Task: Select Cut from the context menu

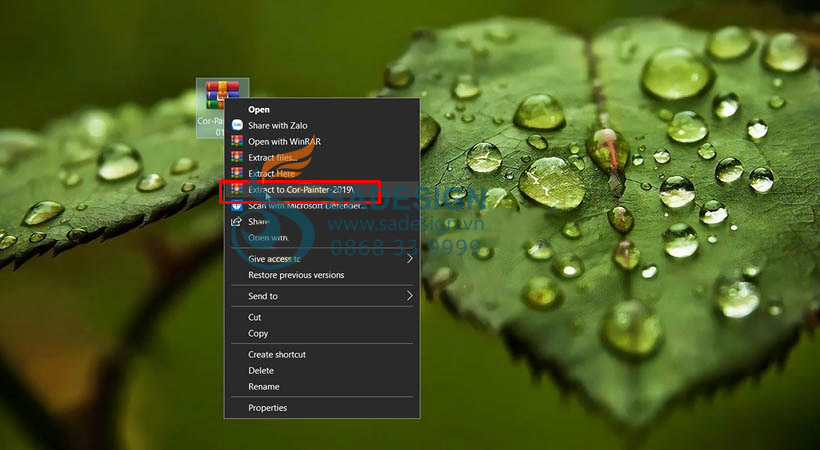Action: coord(255,317)
